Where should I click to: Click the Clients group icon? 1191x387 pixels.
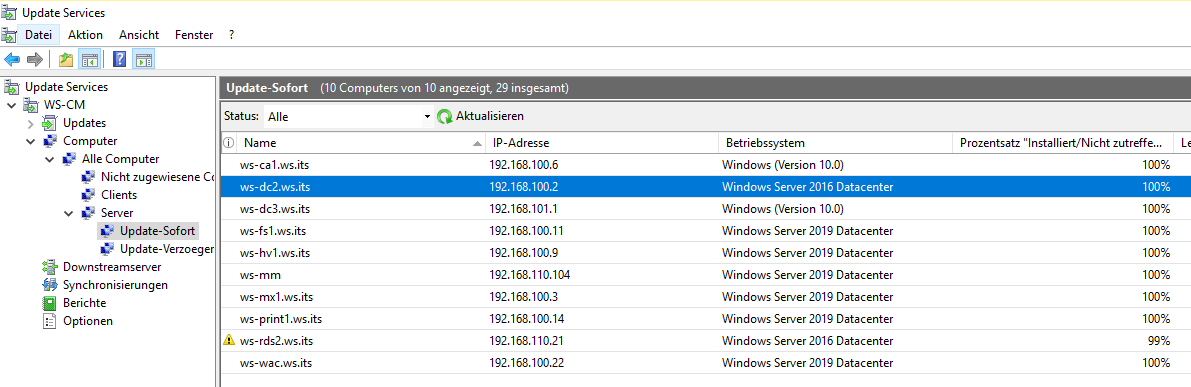pyautogui.click(x=88, y=195)
